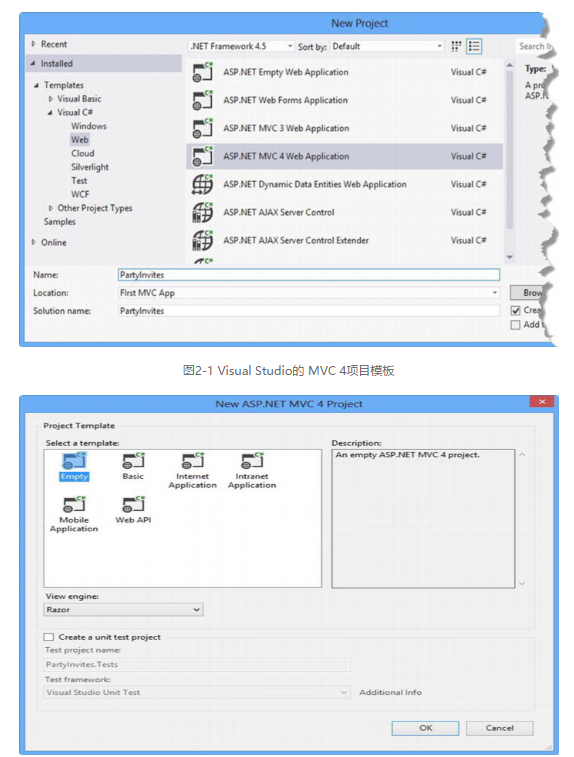Tick the Add to source control checkbox
The image size is (574, 757).
(516, 324)
